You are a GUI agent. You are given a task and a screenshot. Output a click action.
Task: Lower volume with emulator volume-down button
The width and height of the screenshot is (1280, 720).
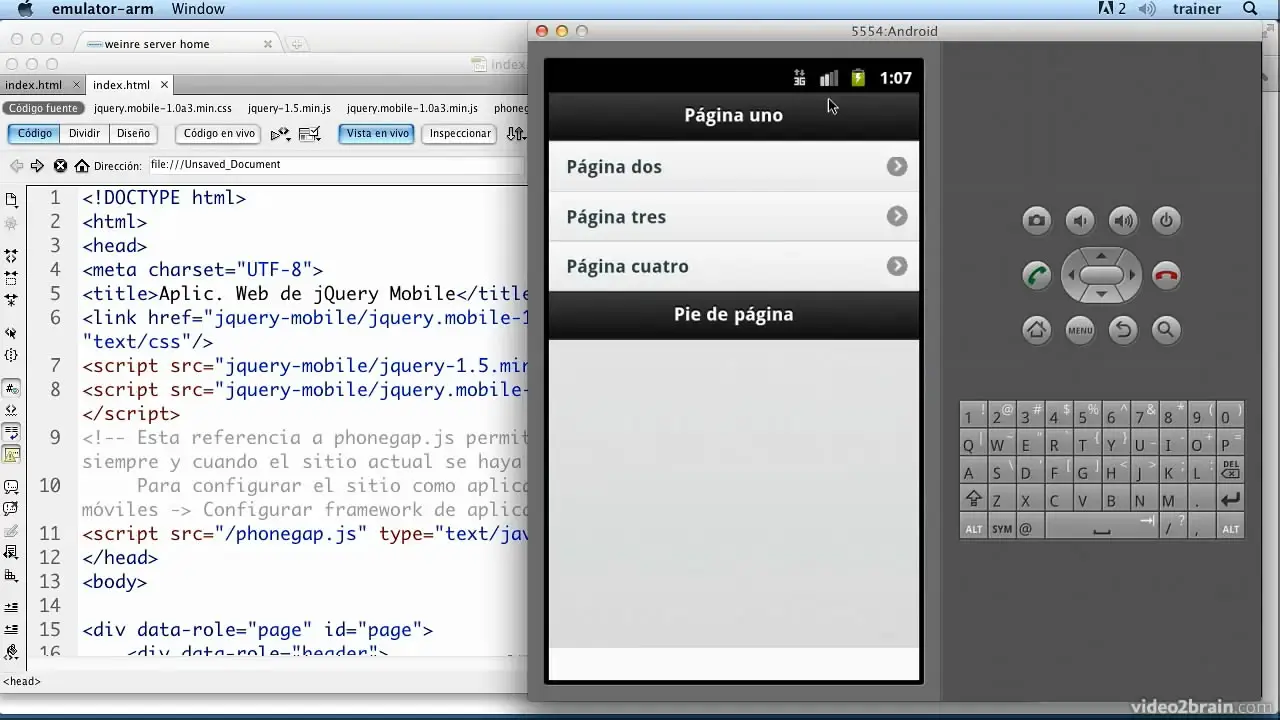pyautogui.click(x=1080, y=221)
